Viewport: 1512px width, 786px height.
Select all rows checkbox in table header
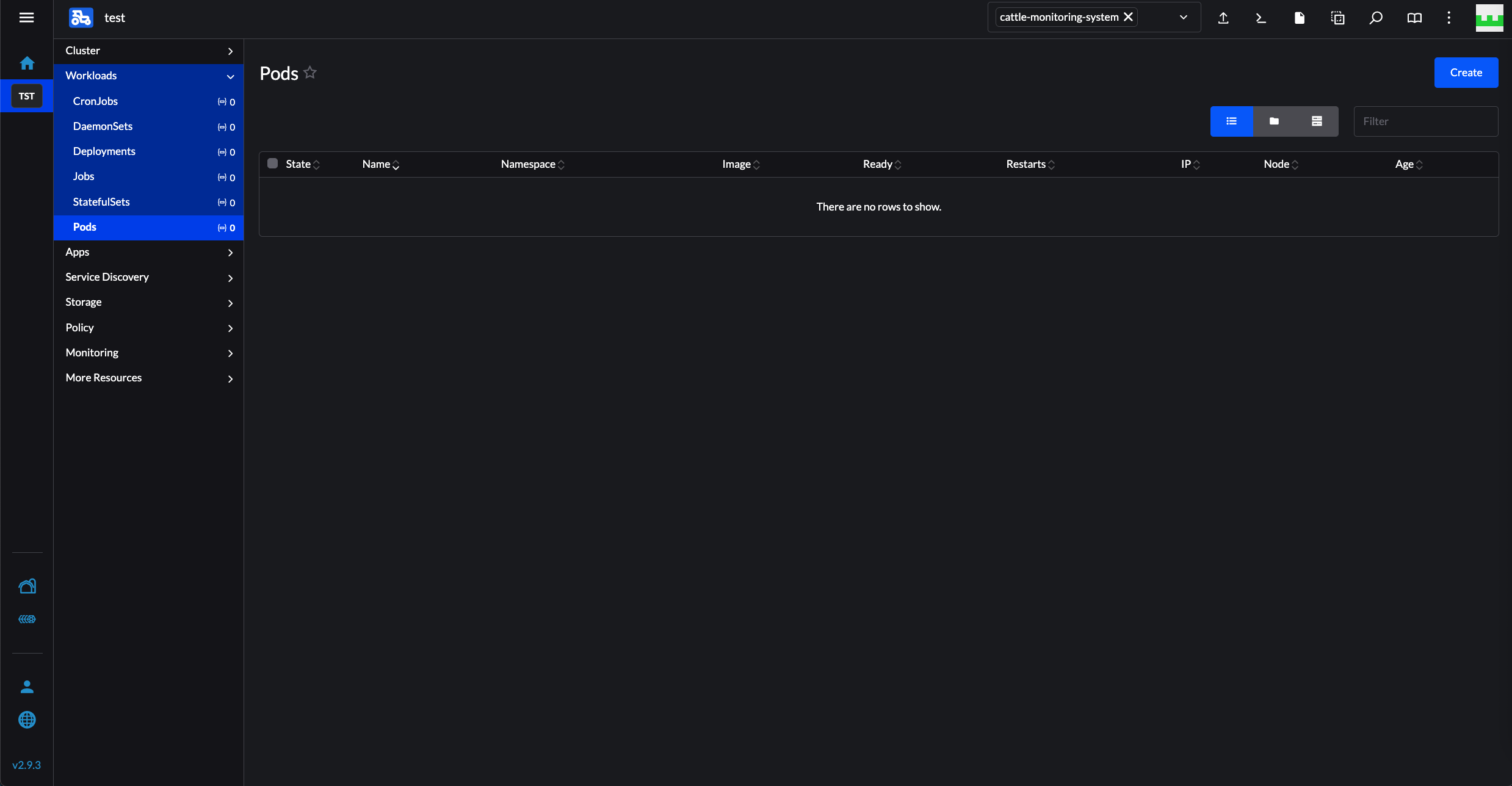tap(273, 164)
